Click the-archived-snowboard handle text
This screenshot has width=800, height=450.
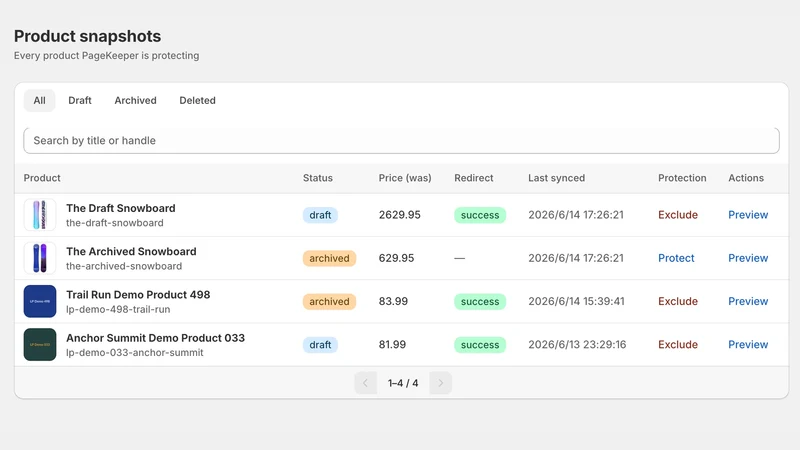pos(124,266)
